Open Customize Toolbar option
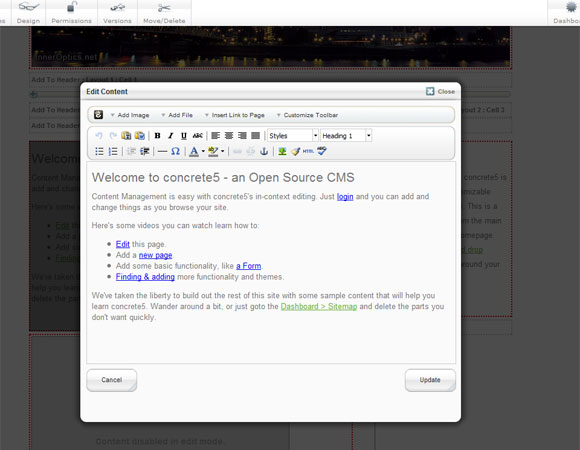Image resolution: width=580 pixels, height=450 pixels. 307,115
